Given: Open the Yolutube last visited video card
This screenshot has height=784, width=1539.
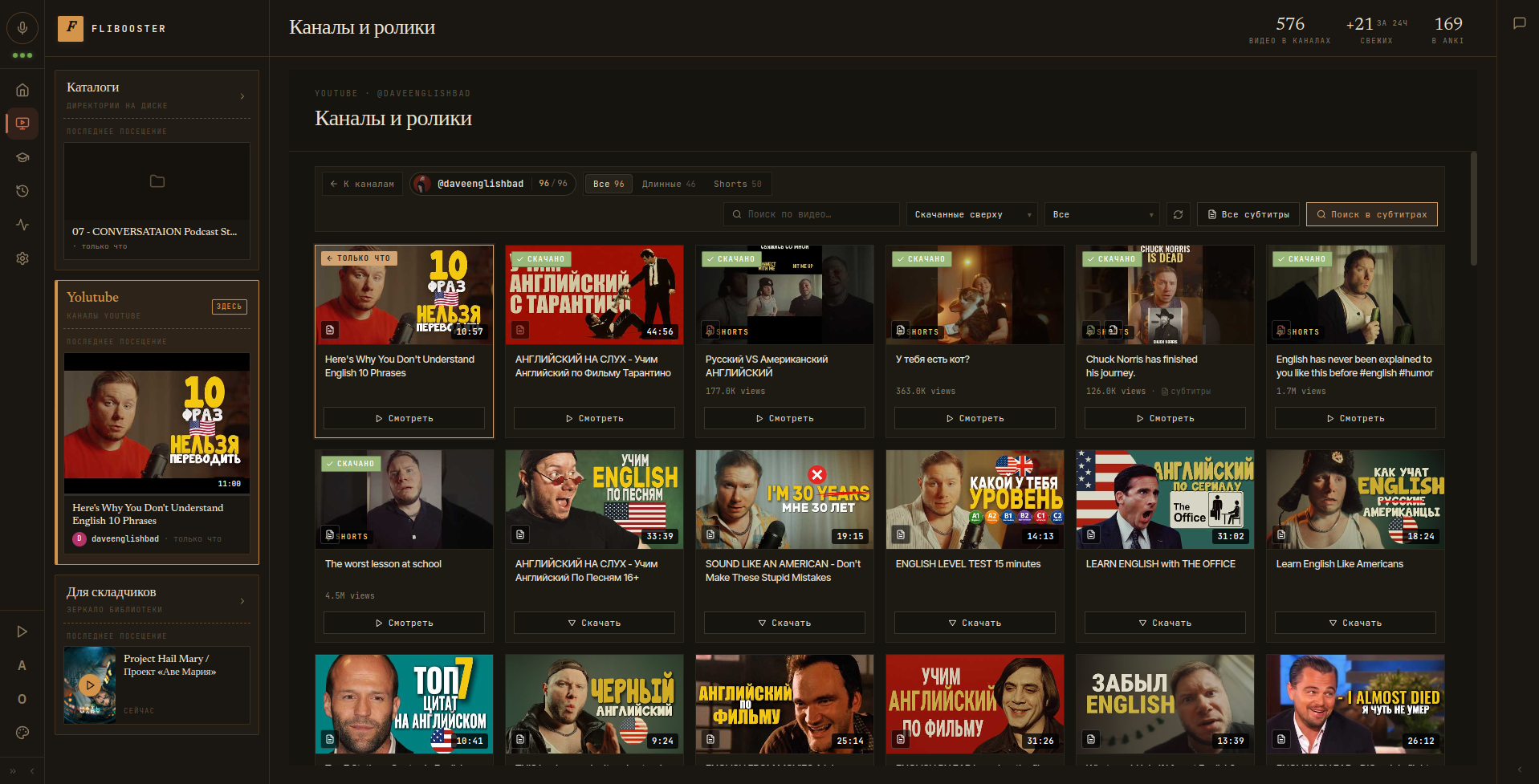Looking at the screenshot, I should pyautogui.click(x=157, y=453).
